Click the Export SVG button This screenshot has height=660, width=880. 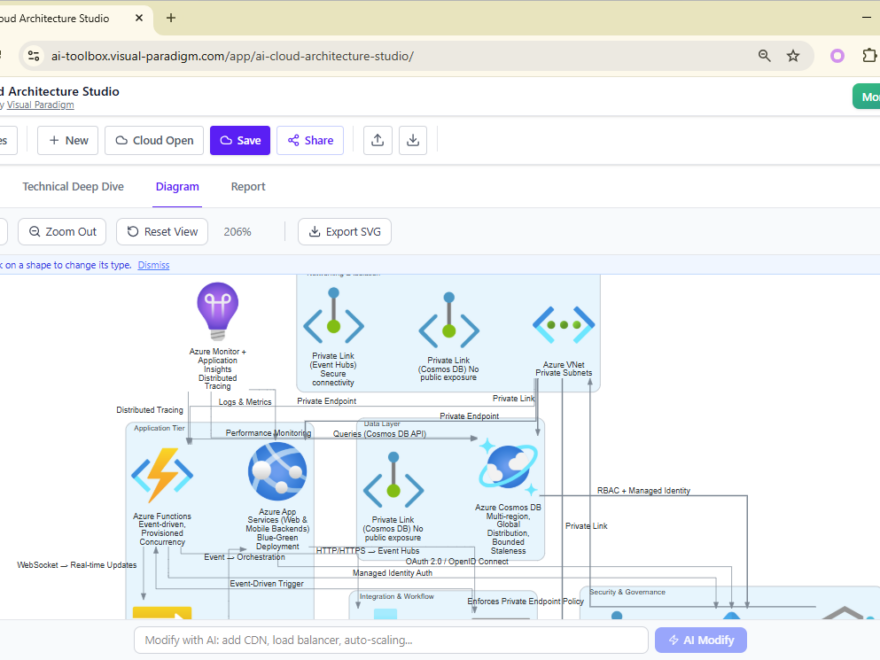coord(344,231)
